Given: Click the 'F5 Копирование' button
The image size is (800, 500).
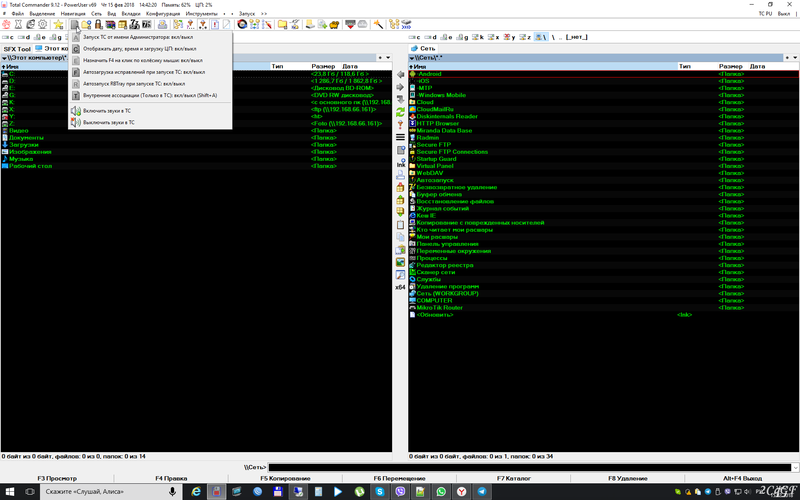Looking at the screenshot, I should (285, 479).
